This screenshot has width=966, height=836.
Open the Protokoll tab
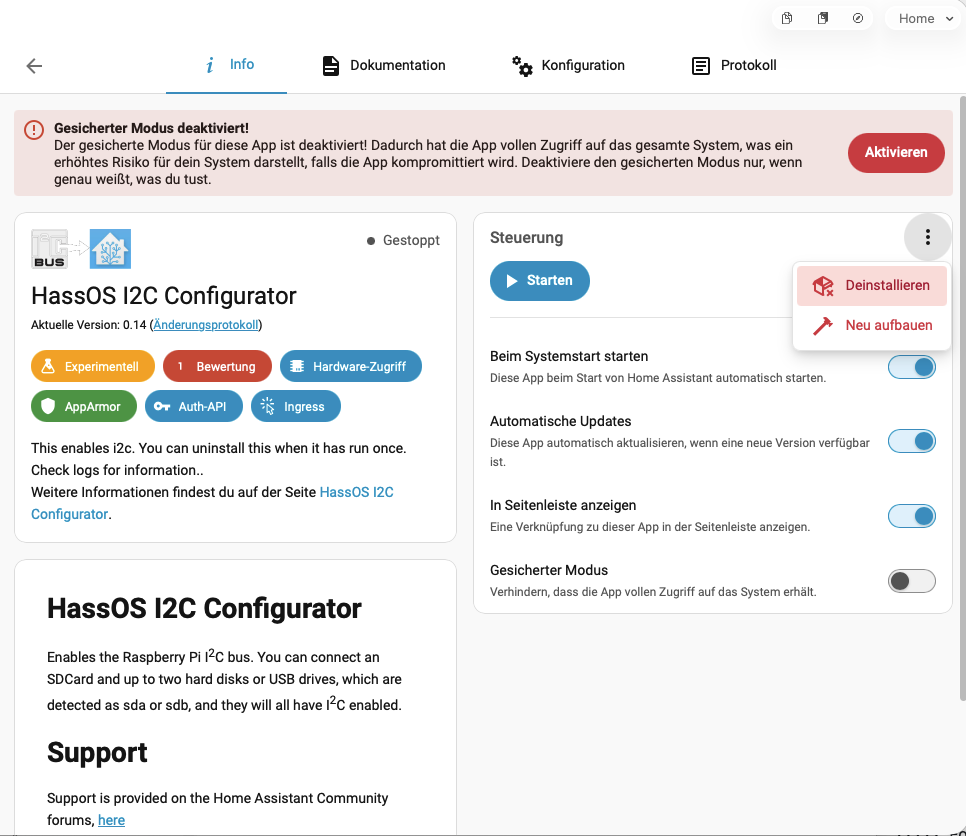[734, 65]
